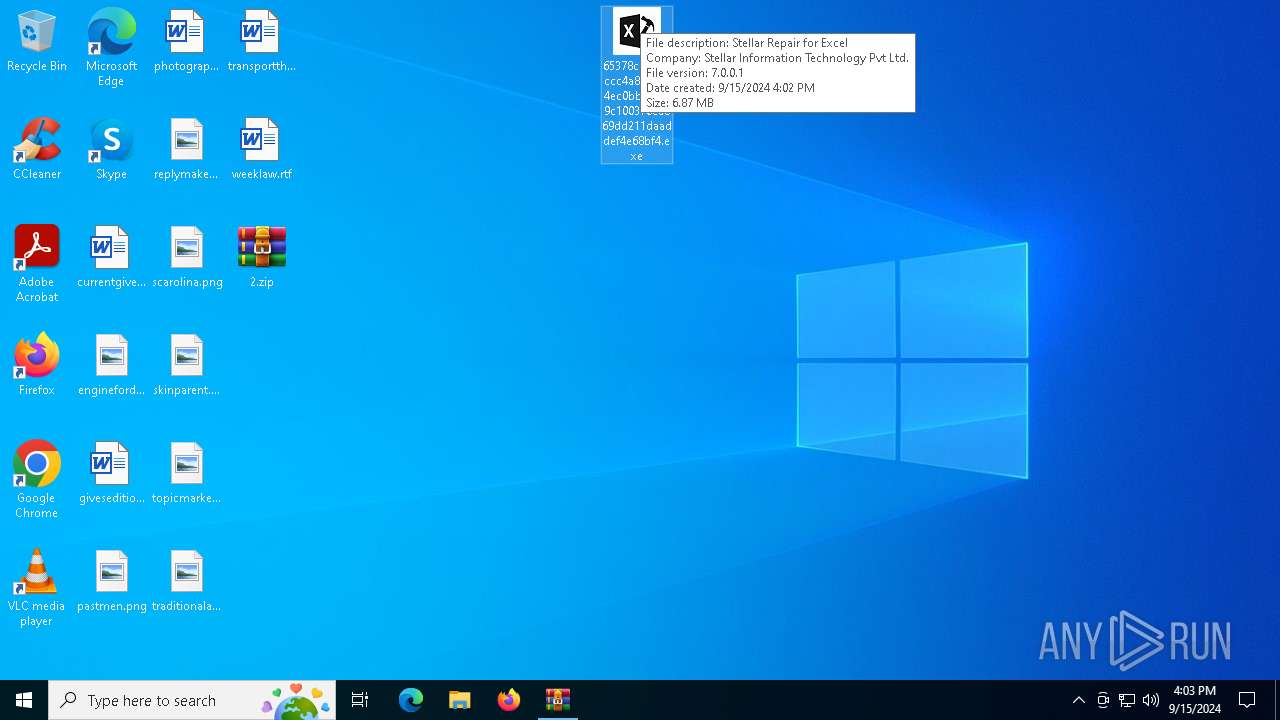This screenshot has height=720, width=1280.
Task: Show hidden system tray icons
Action: [x=1078, y=700]
